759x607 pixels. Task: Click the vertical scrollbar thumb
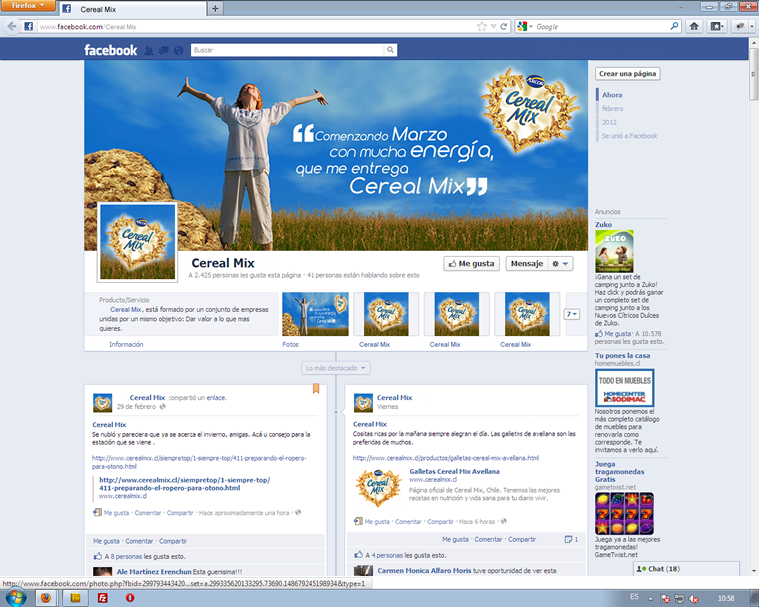754,74
